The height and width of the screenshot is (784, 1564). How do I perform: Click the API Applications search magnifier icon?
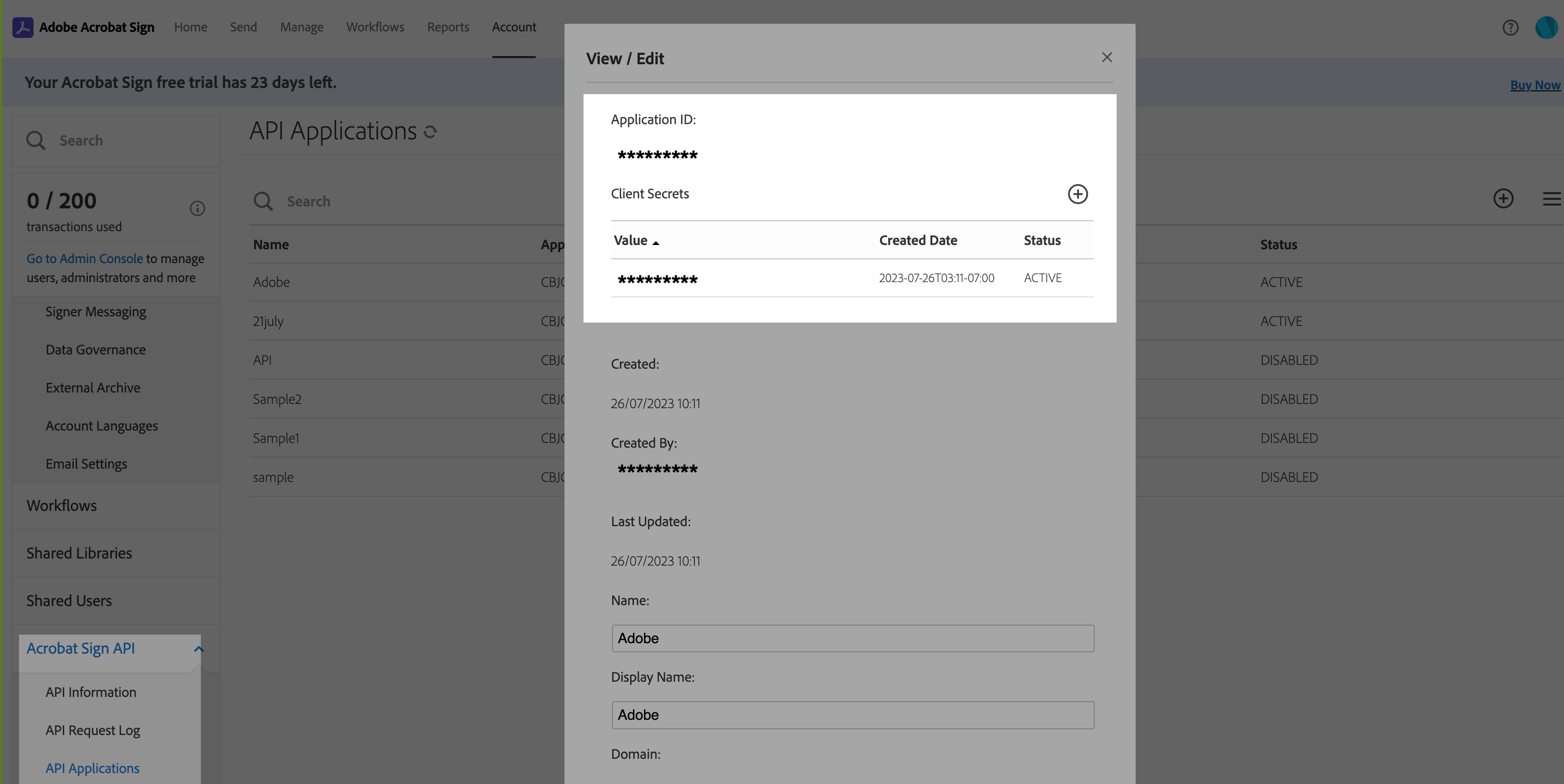(x=263, y=201)
